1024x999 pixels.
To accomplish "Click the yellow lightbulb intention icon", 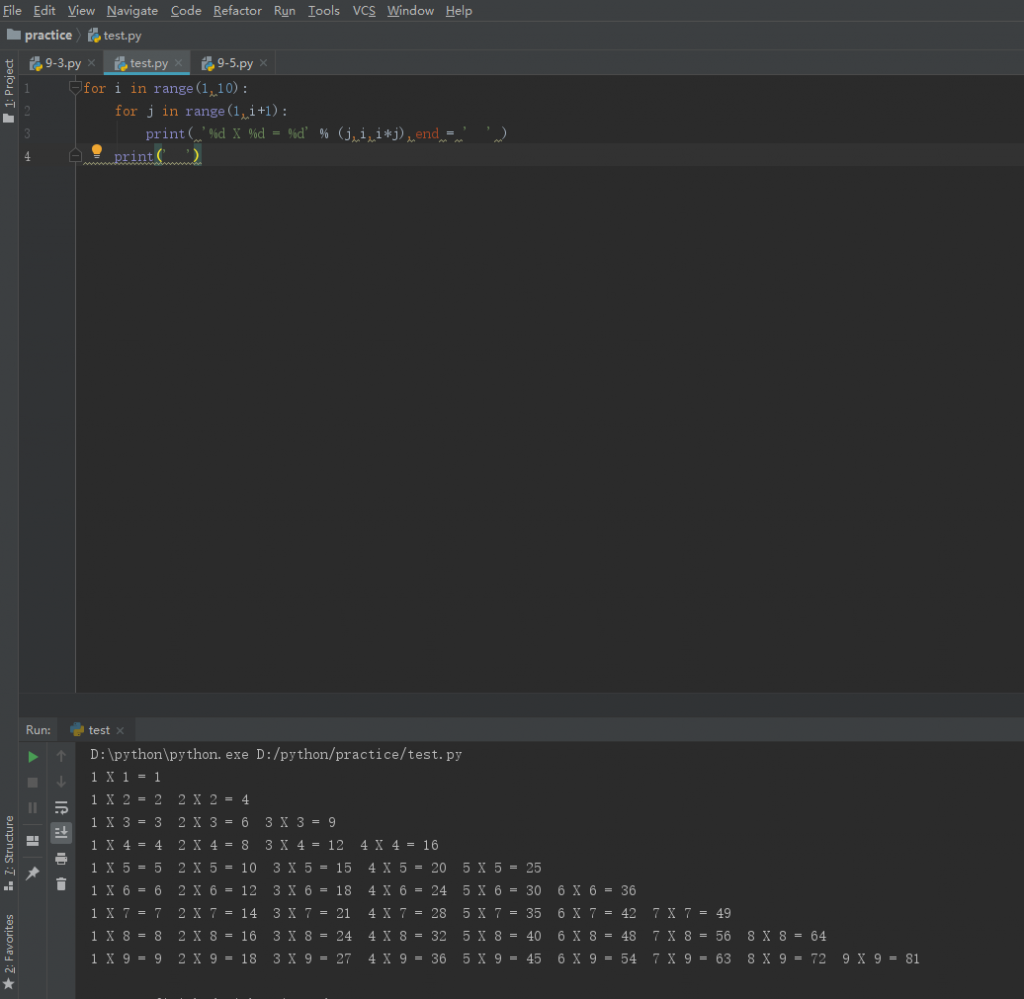I will (97, 152).
